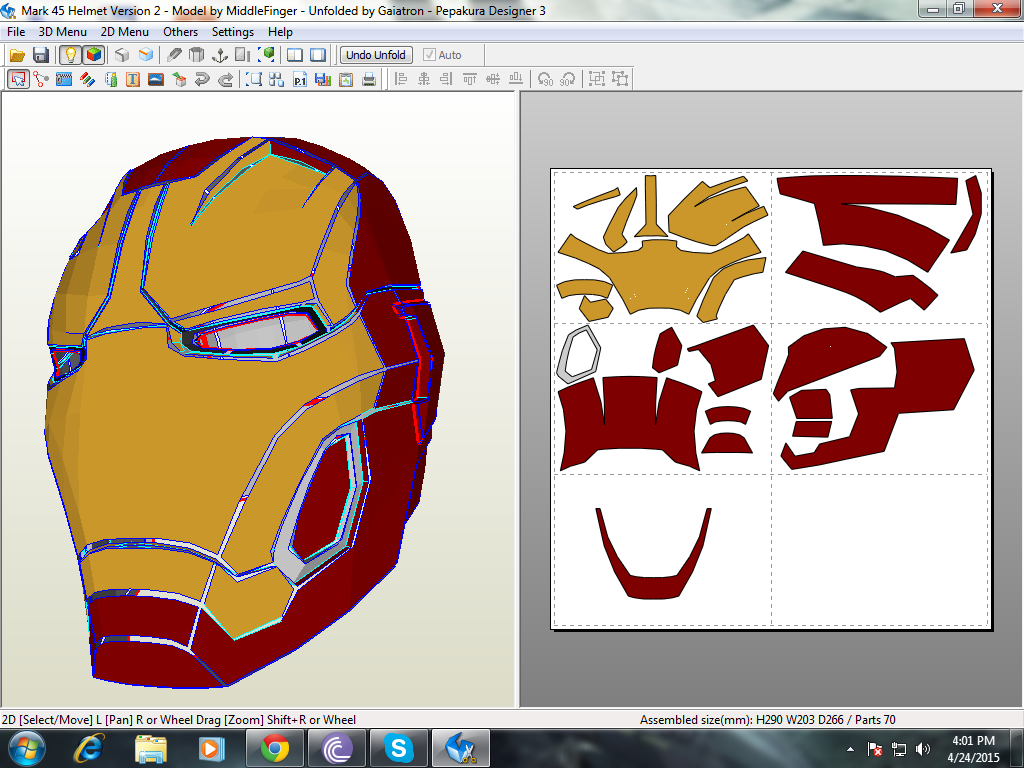Switch to single-pane window layout icon

318,56
